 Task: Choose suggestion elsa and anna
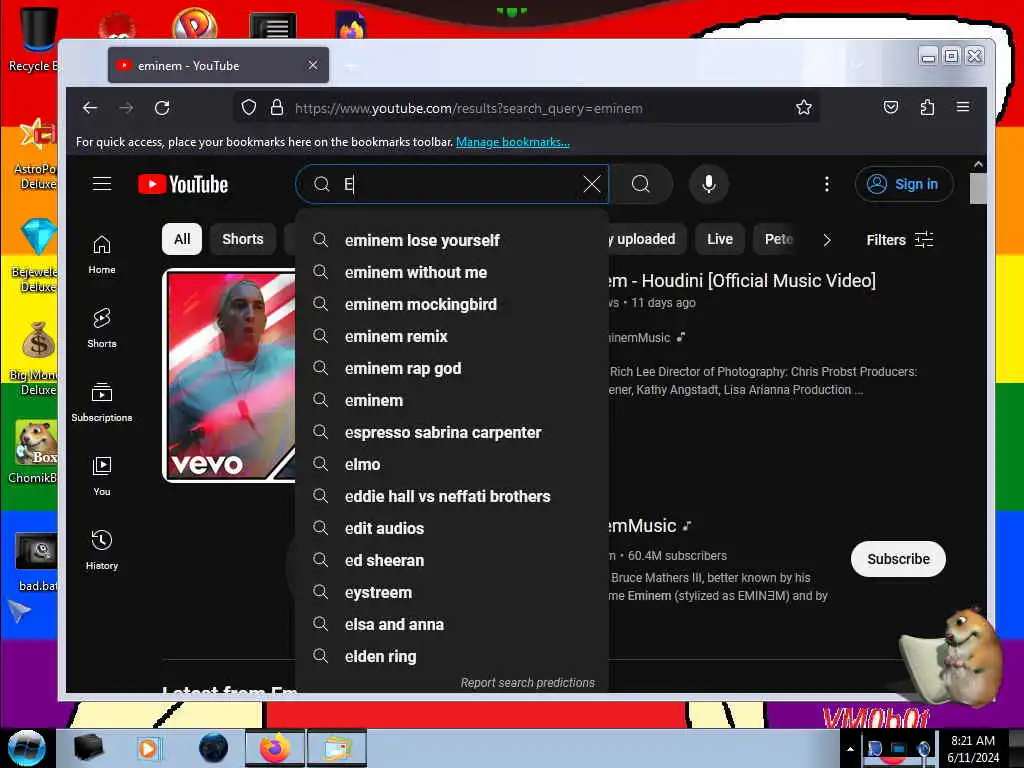(x=452, y=624)
